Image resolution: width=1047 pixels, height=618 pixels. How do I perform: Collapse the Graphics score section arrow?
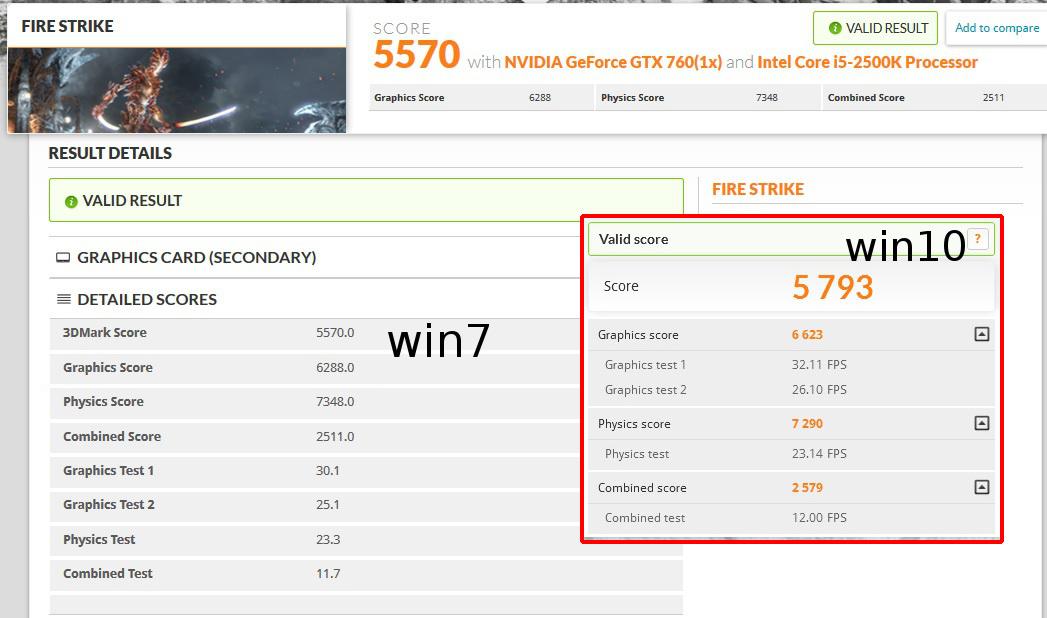tap(982, 334)
